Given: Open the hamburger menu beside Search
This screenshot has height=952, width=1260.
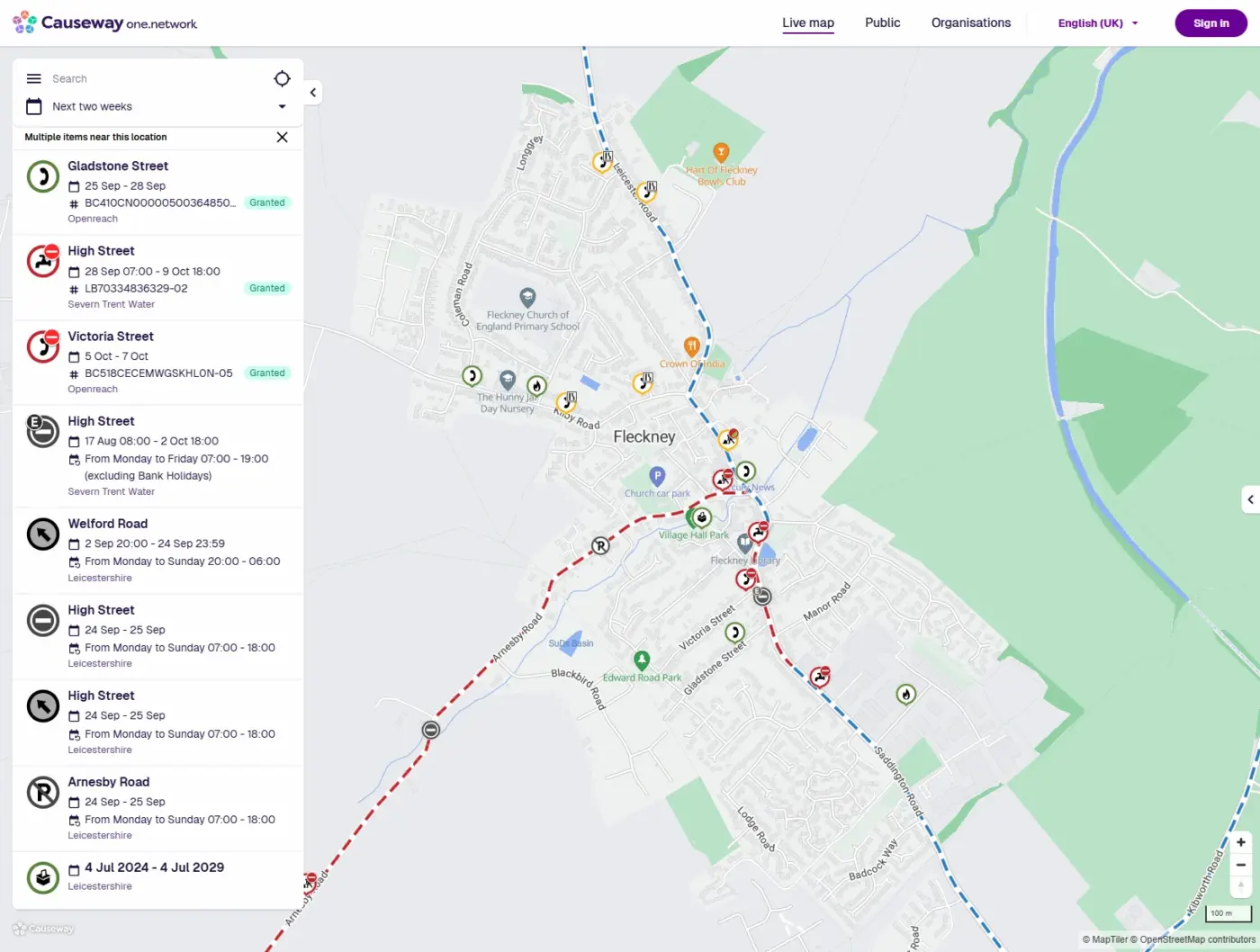Looking at the screenshot, I should [x=34, y=79].
